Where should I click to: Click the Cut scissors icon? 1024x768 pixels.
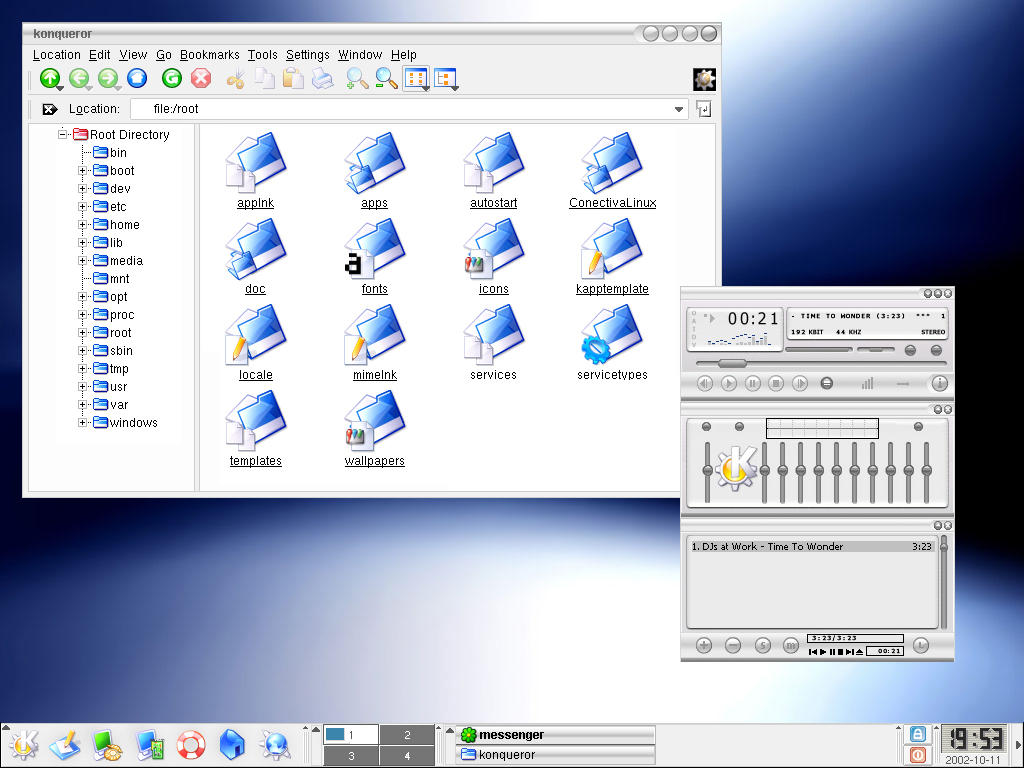(x=235, y=79)
